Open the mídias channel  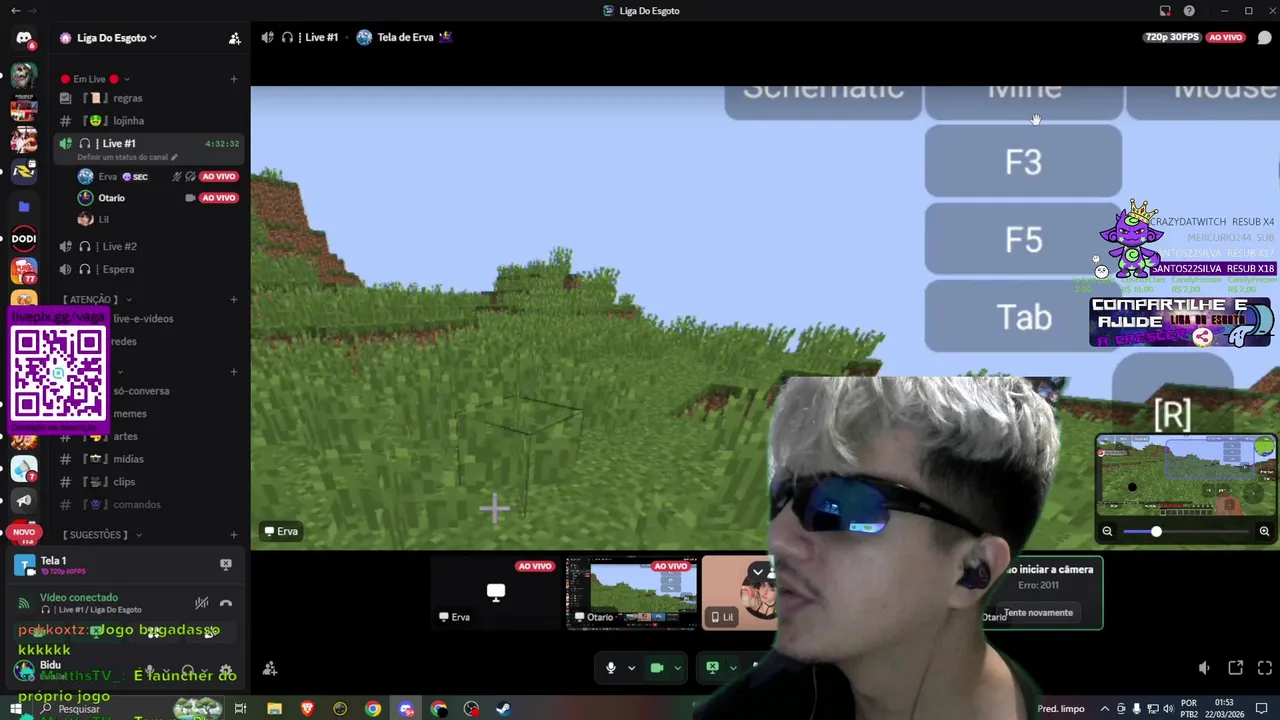(x=150, y=459)
